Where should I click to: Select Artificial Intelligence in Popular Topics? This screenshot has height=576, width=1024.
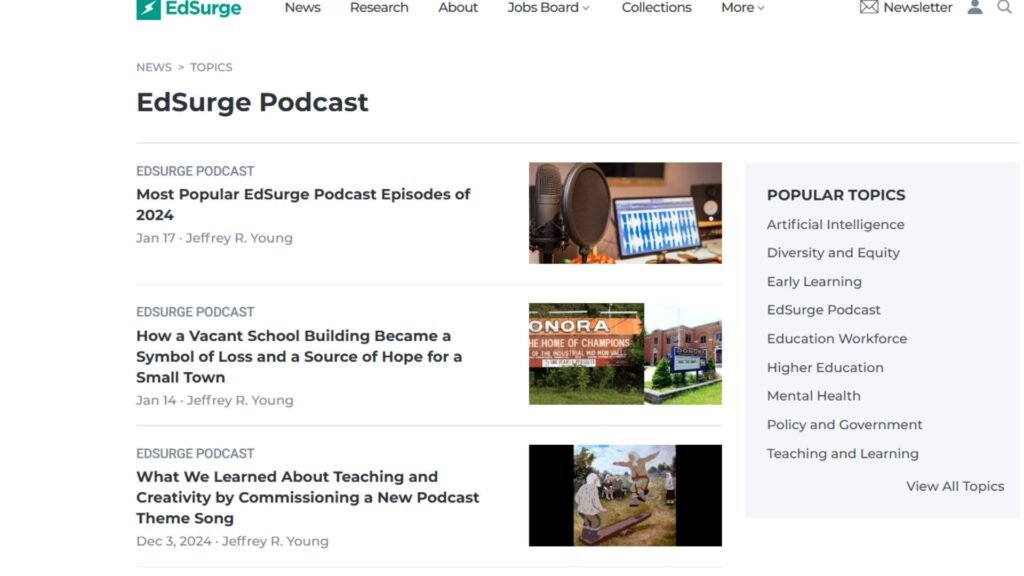pos(835,225)
